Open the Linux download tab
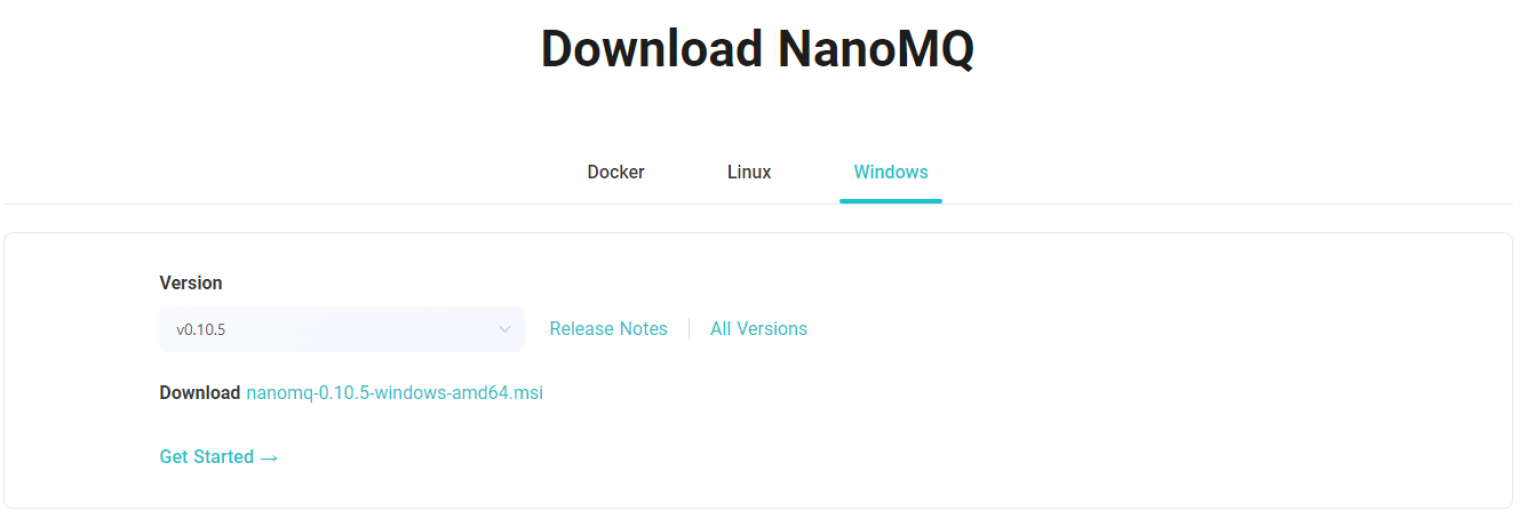 [x=749, y=172]
